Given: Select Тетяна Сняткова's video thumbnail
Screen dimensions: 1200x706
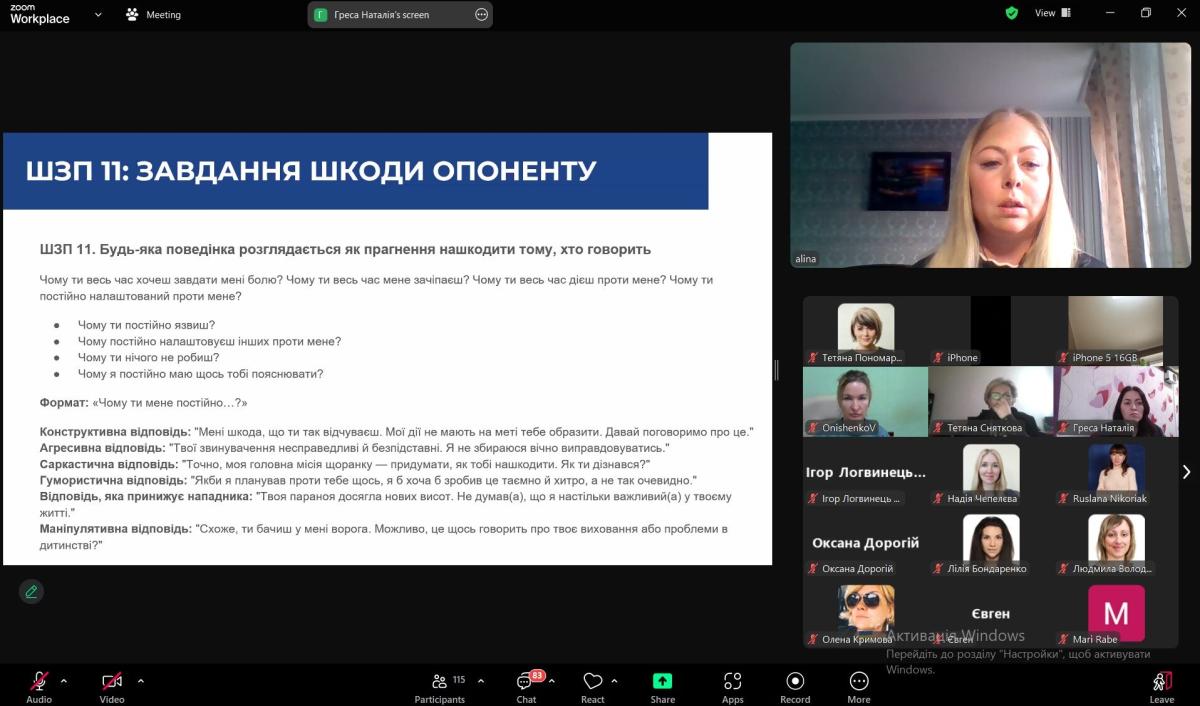Looking at the screenshot, I should [991, 401].
